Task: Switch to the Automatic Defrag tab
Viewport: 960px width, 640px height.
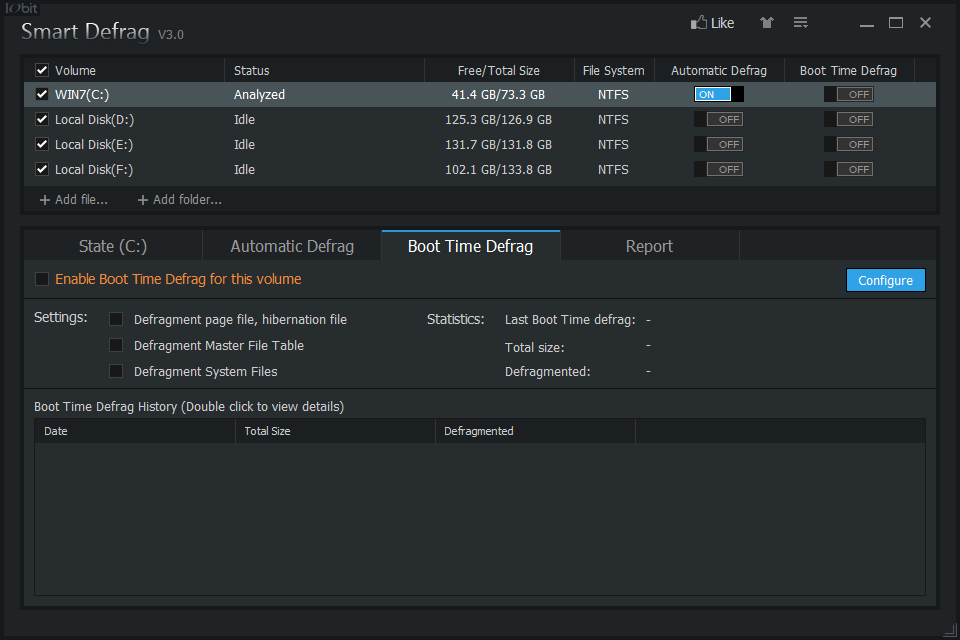Action: pos(292,246)
